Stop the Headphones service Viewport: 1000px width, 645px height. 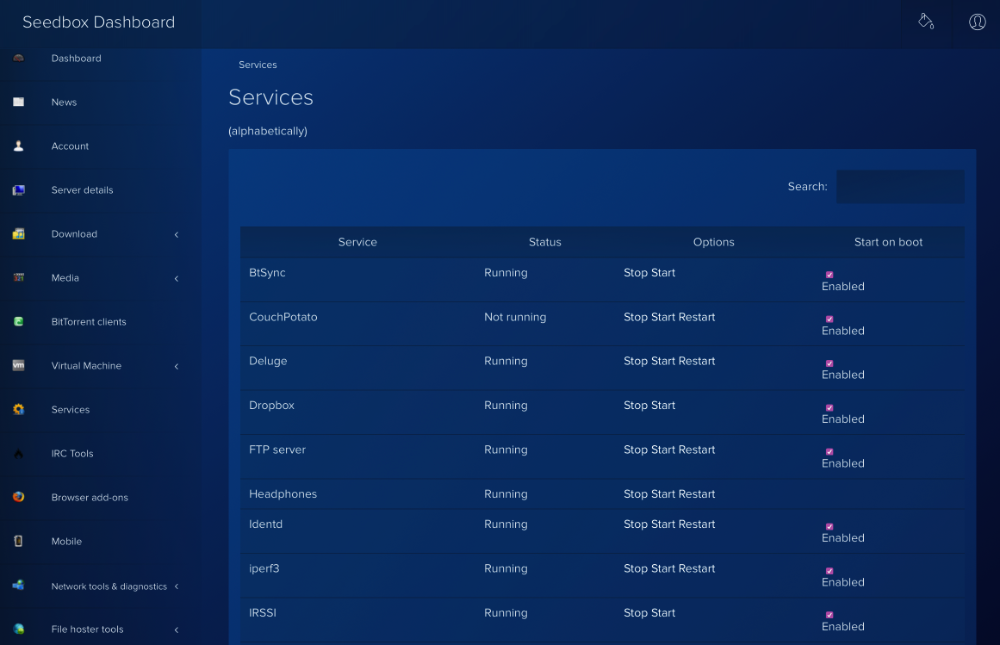[x=635, y=494]
